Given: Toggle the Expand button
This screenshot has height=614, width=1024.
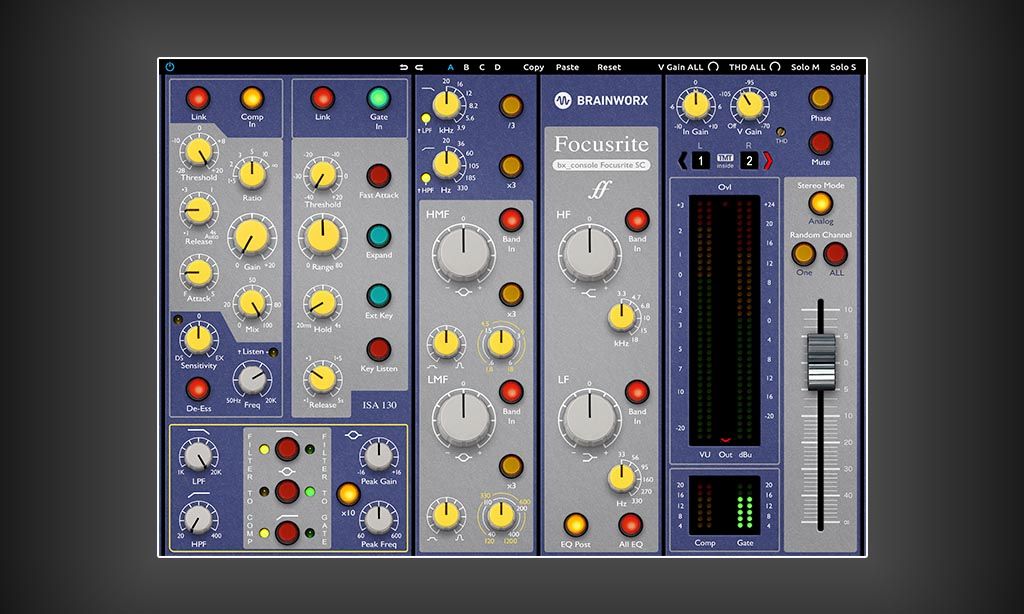Looking at the screenshot, I should pos(378,236).
